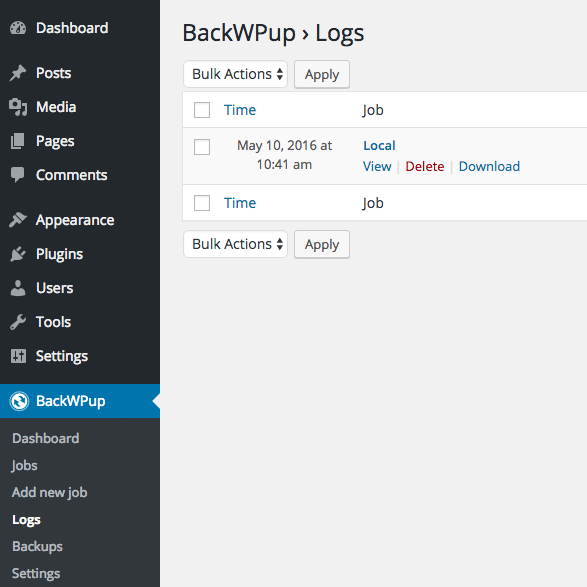The image size is (587, 587).
Task: Open the Backups submenu item
Action: [37, 547]
